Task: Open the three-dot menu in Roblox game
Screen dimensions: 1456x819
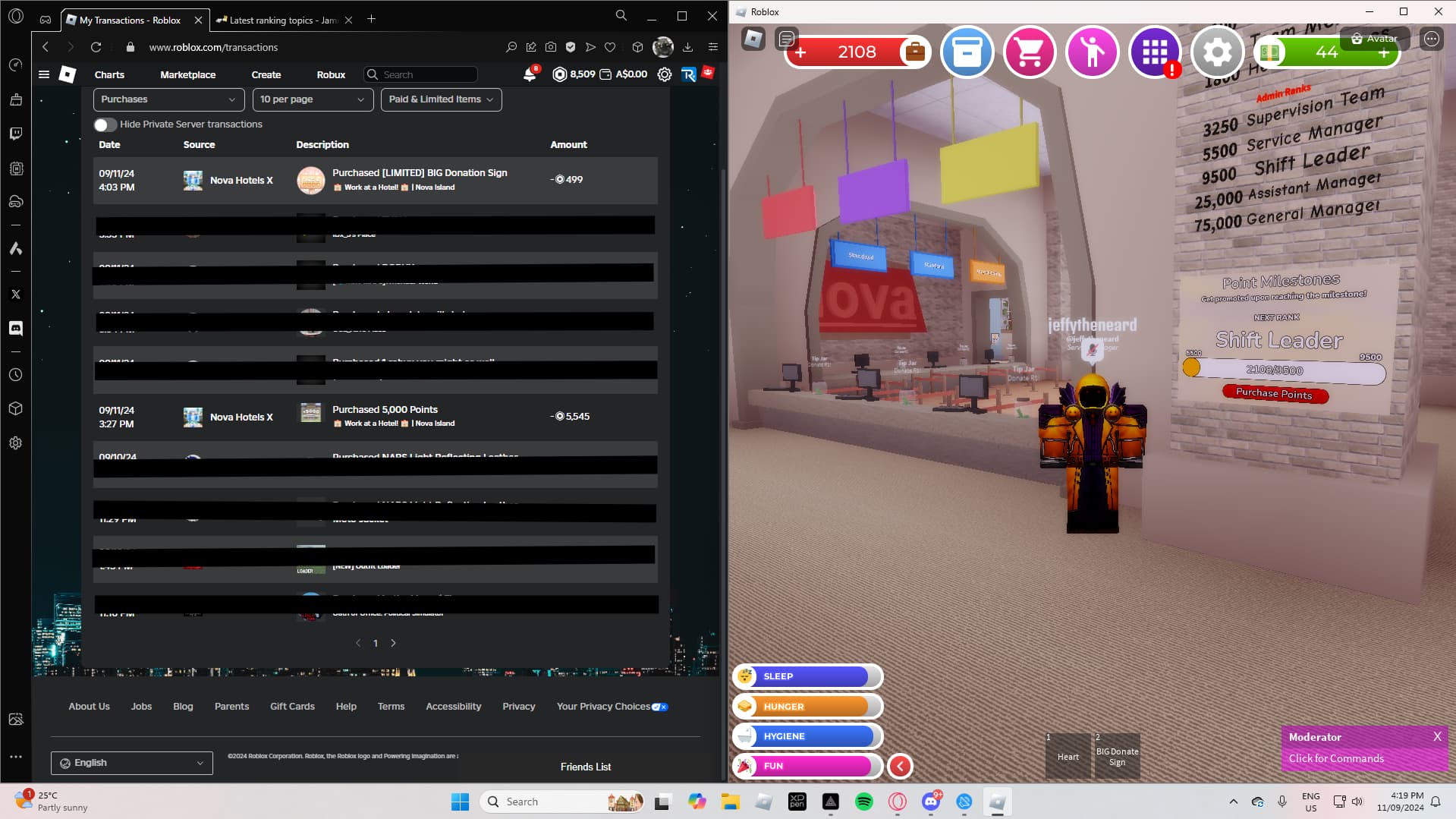Action: point(1432,39)
